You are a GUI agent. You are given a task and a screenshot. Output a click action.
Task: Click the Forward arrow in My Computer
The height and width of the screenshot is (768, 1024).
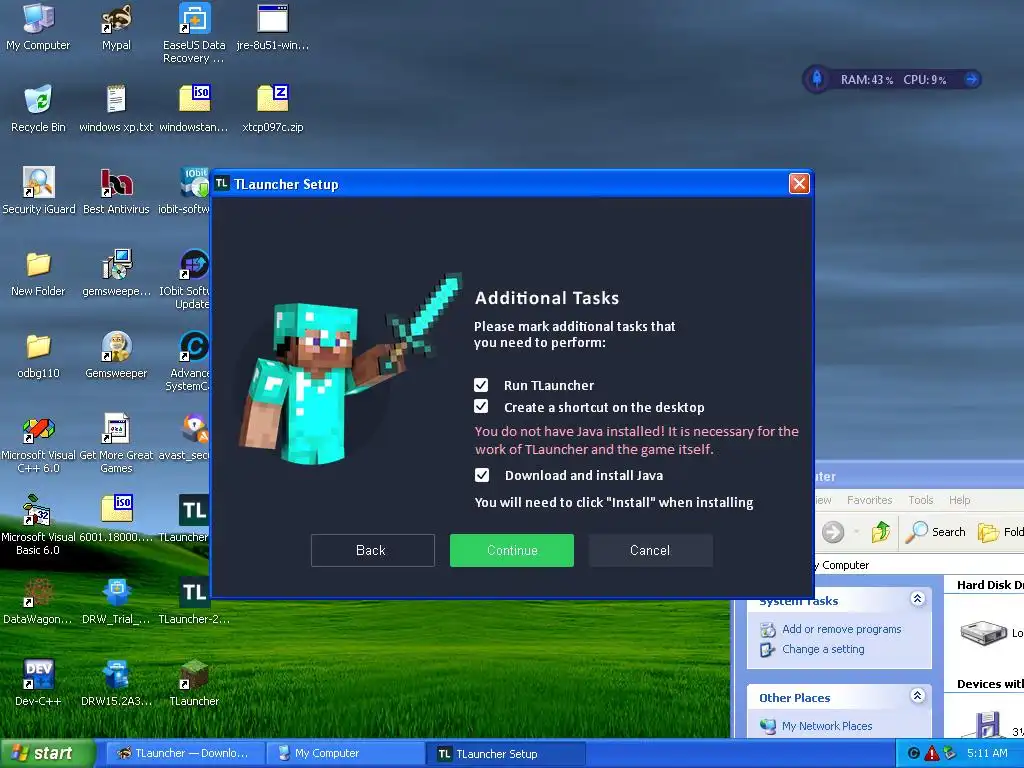coord(833,532)
